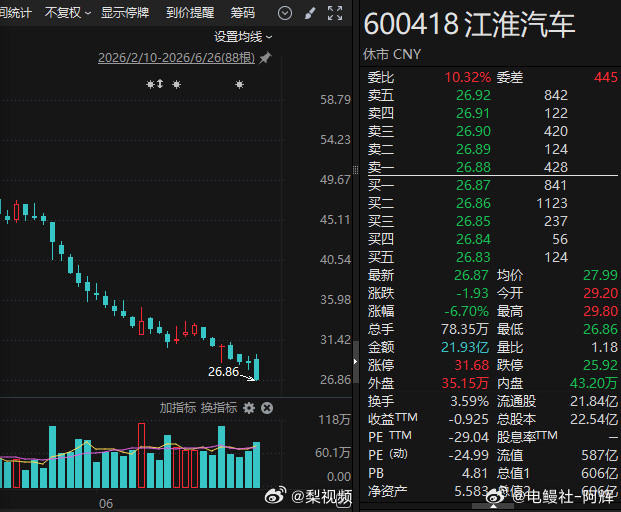Click the 涨幅 value -6.70%
621x512 pixels.
(467, 311)
